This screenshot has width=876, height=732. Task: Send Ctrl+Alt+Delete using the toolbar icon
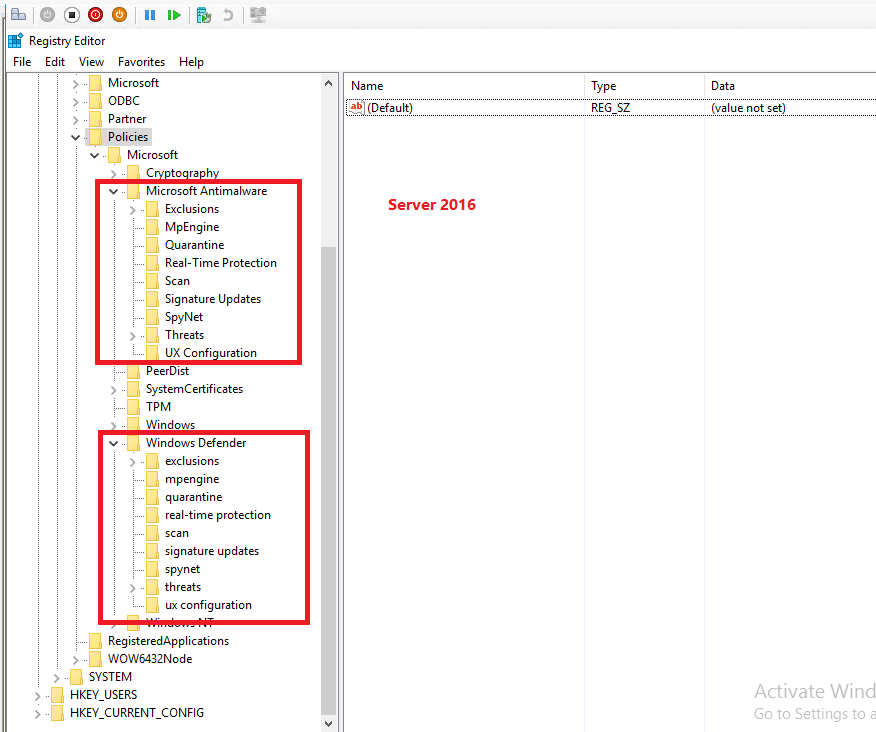coord(18,15)
